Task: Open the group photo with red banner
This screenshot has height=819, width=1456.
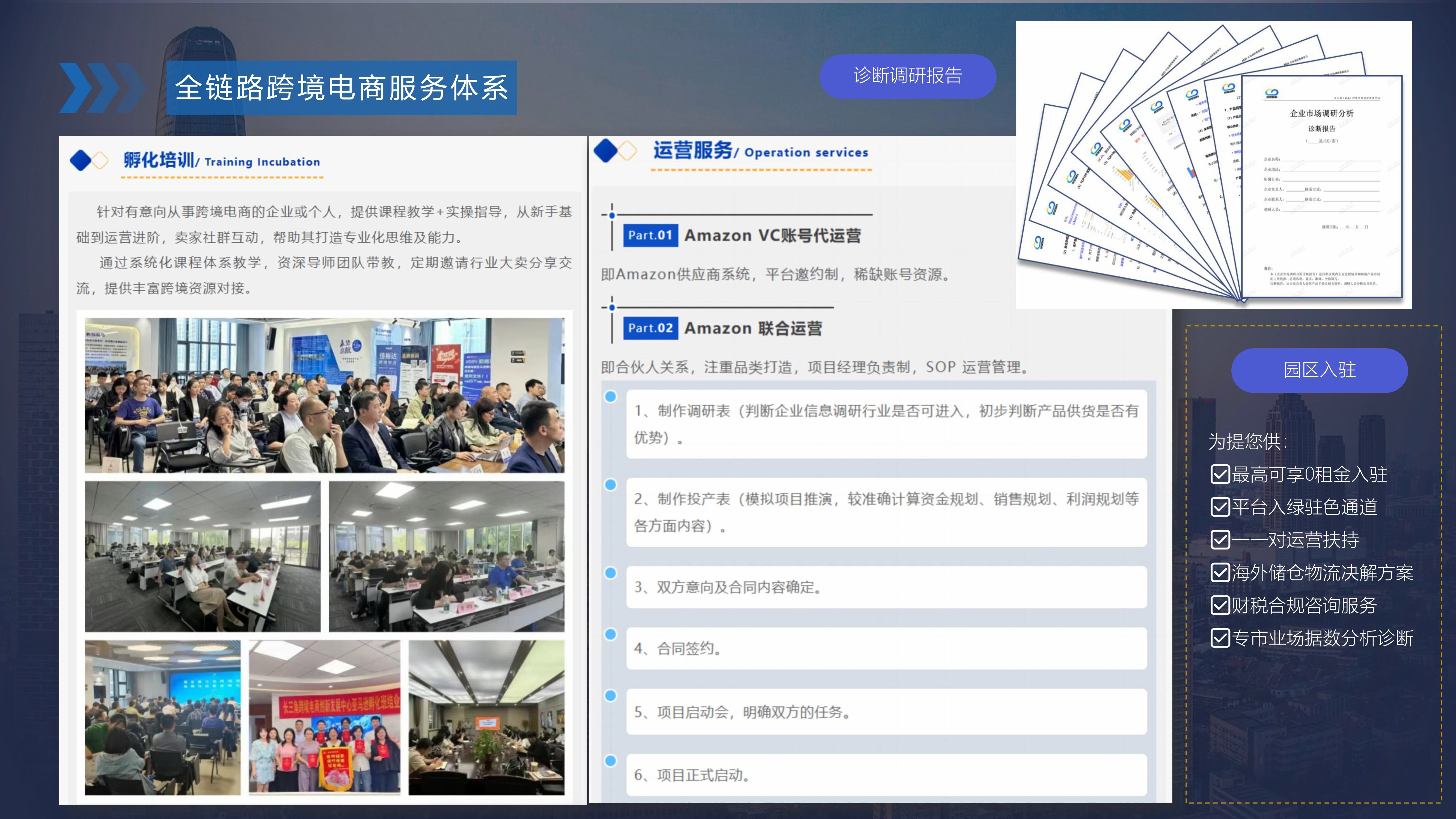Action: tap(325, 717)
